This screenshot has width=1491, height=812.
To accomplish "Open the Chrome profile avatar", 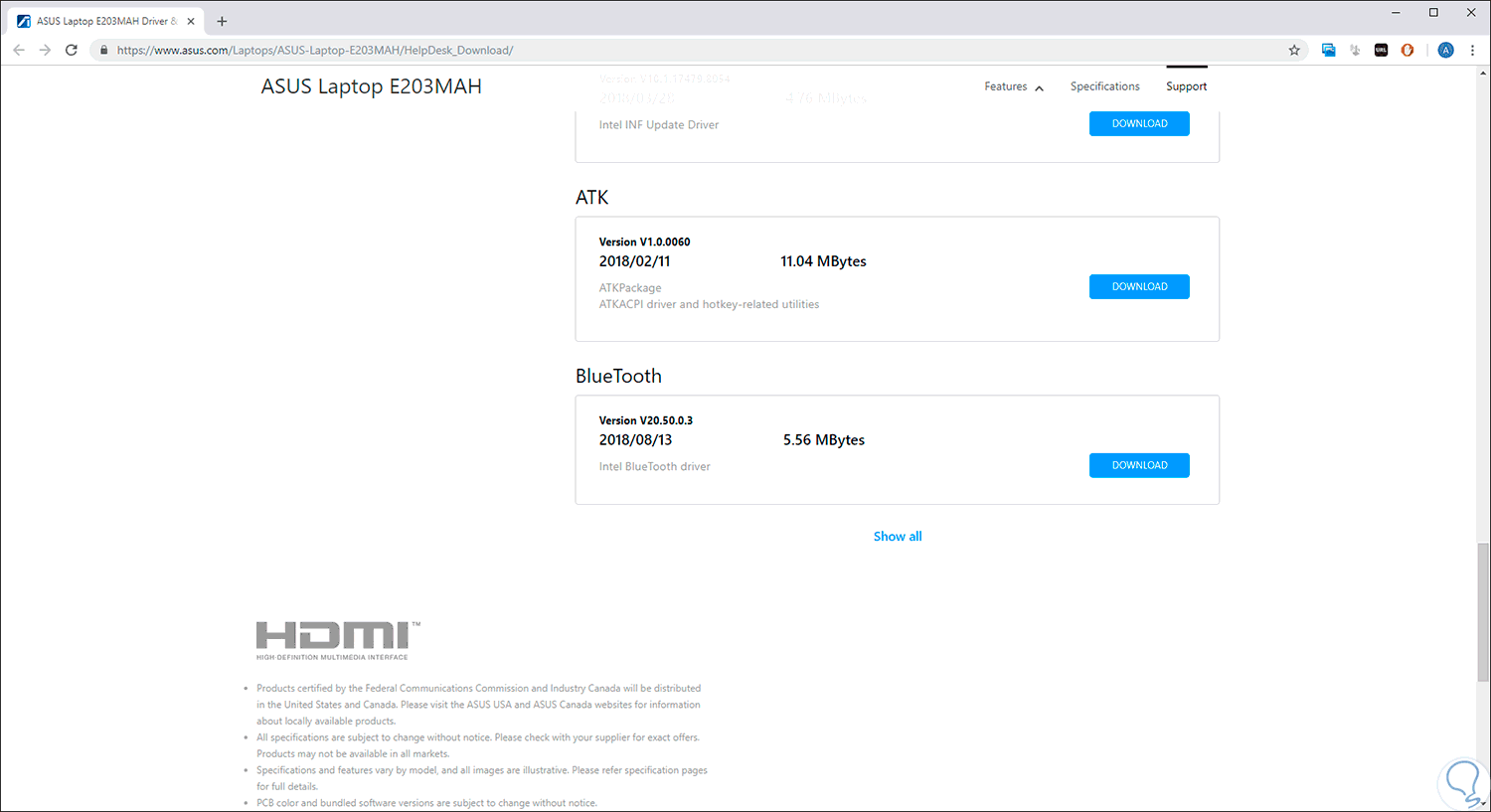I will click(1445, 50).
